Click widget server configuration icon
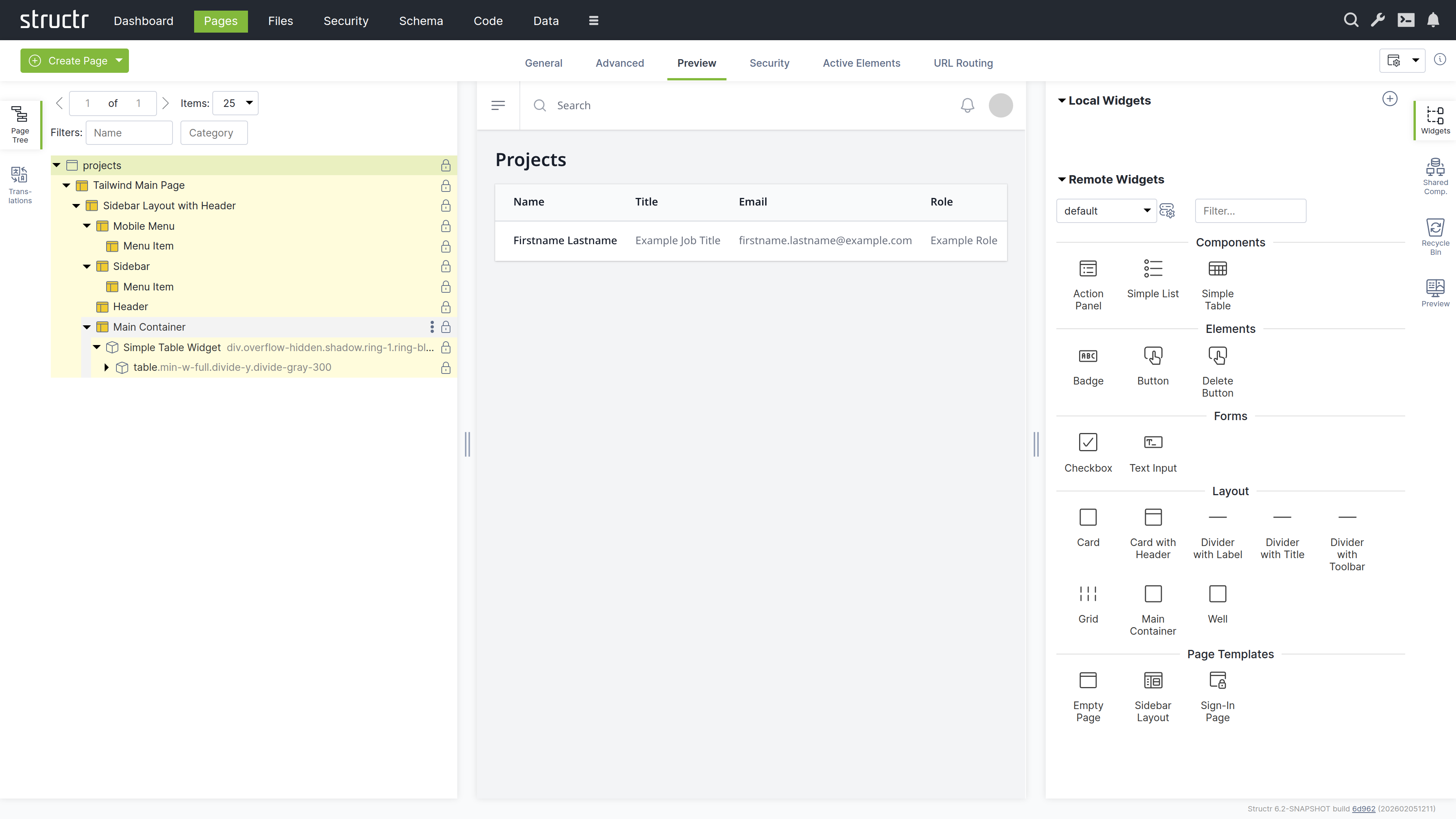 point(1167,211)
